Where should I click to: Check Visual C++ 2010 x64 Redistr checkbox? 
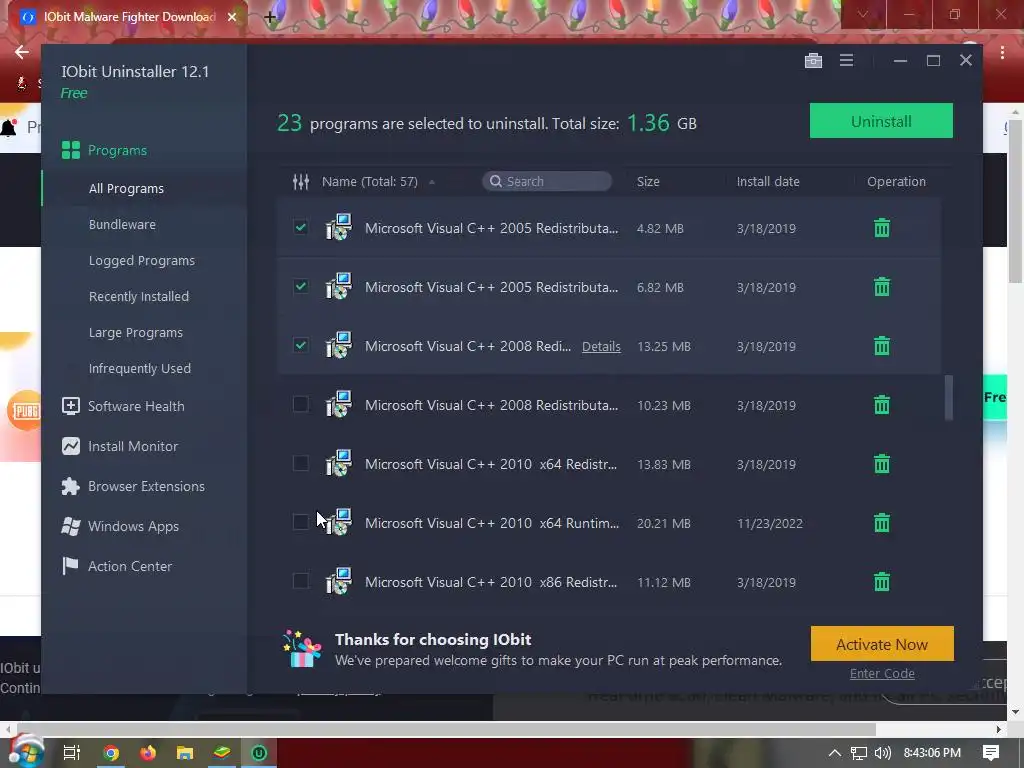[x=300, y=463]
